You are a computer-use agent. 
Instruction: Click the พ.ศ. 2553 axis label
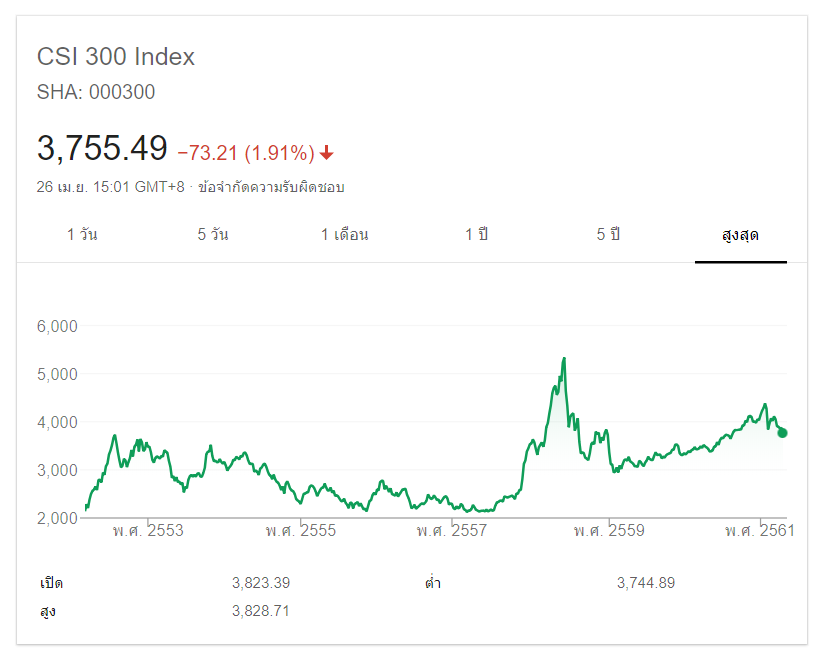pyautogui.click(x=148, y=530)
